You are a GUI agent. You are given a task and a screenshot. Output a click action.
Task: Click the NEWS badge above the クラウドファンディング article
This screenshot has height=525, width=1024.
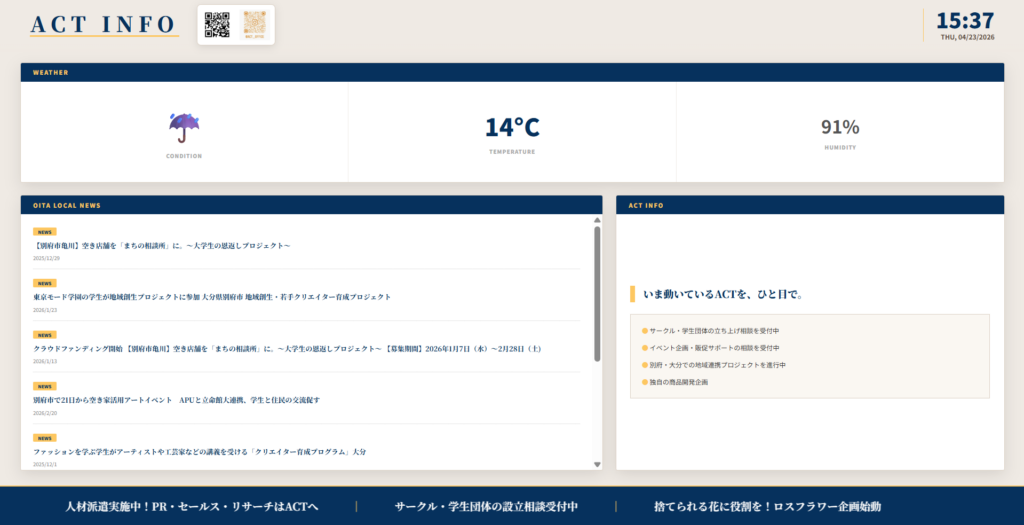[x=45, y=335]
